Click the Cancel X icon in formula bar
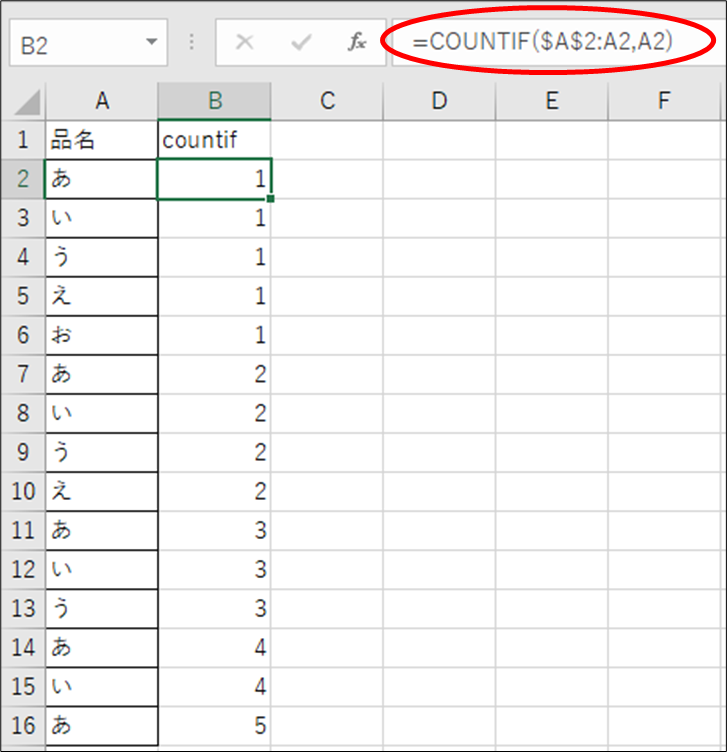The width and height of the screenshot is (727, 752). coord(245,43)
